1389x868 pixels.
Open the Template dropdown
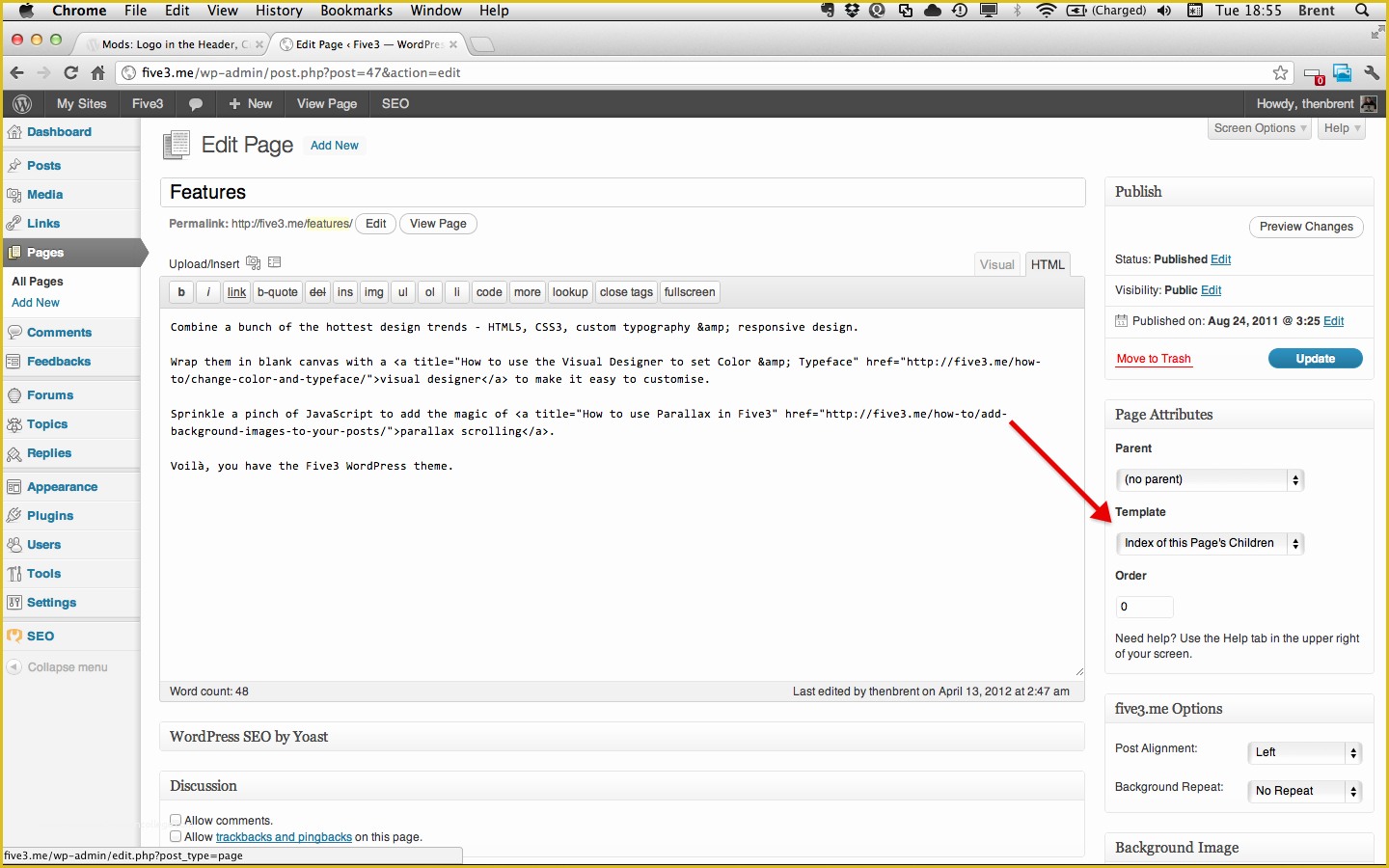pyautogui.click(x=1210, y=543)
